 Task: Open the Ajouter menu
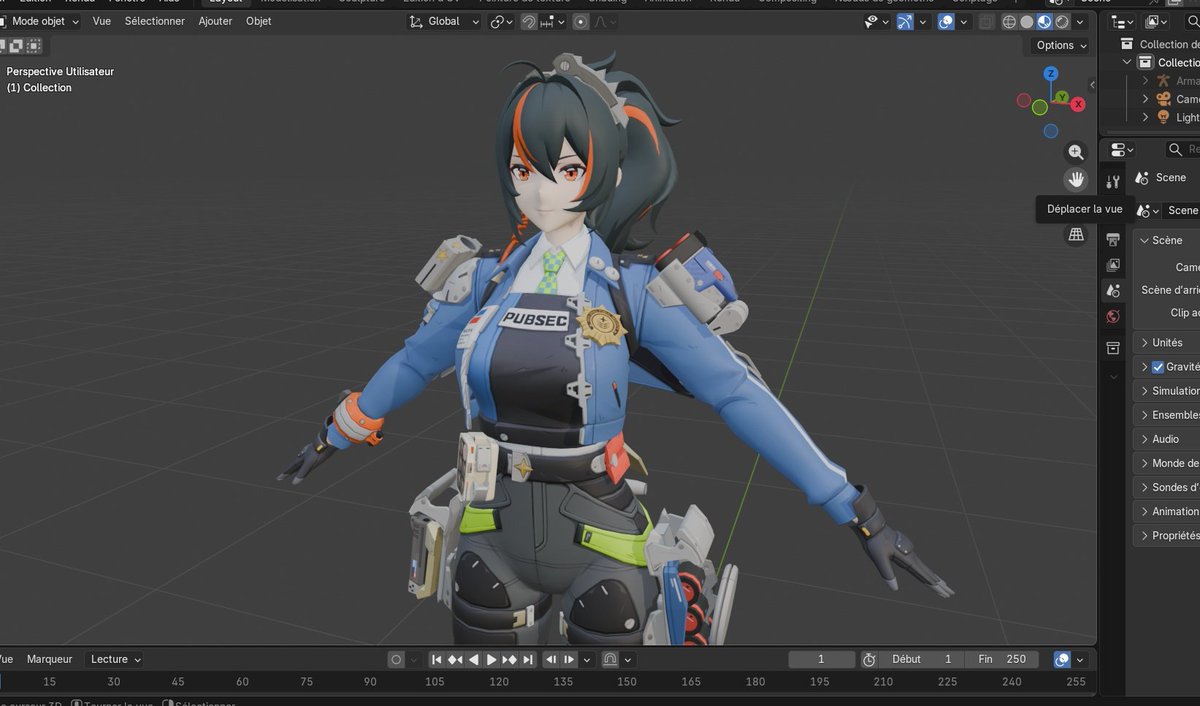point(215,21)
